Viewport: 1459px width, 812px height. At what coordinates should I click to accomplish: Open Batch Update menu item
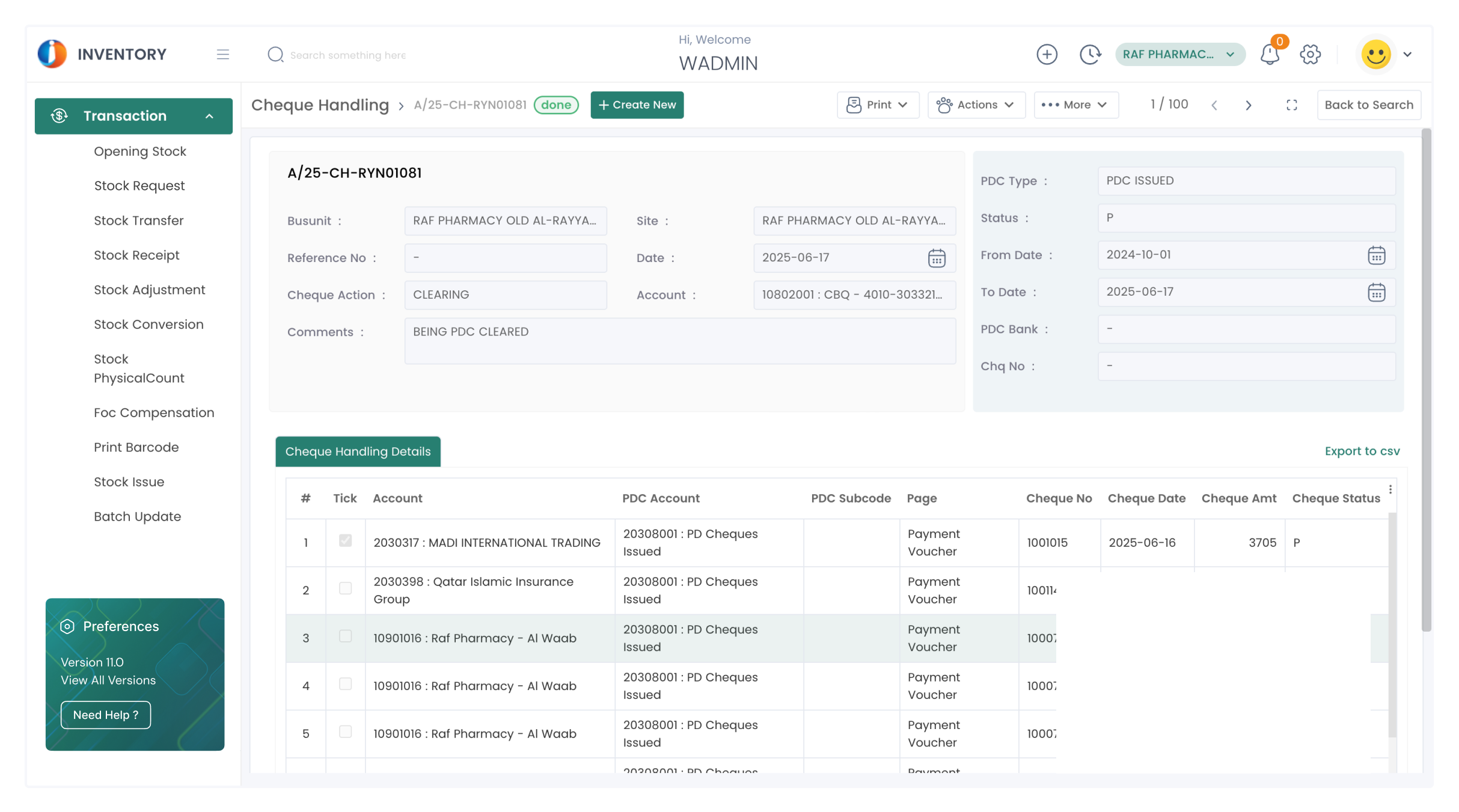click(138, 517)
